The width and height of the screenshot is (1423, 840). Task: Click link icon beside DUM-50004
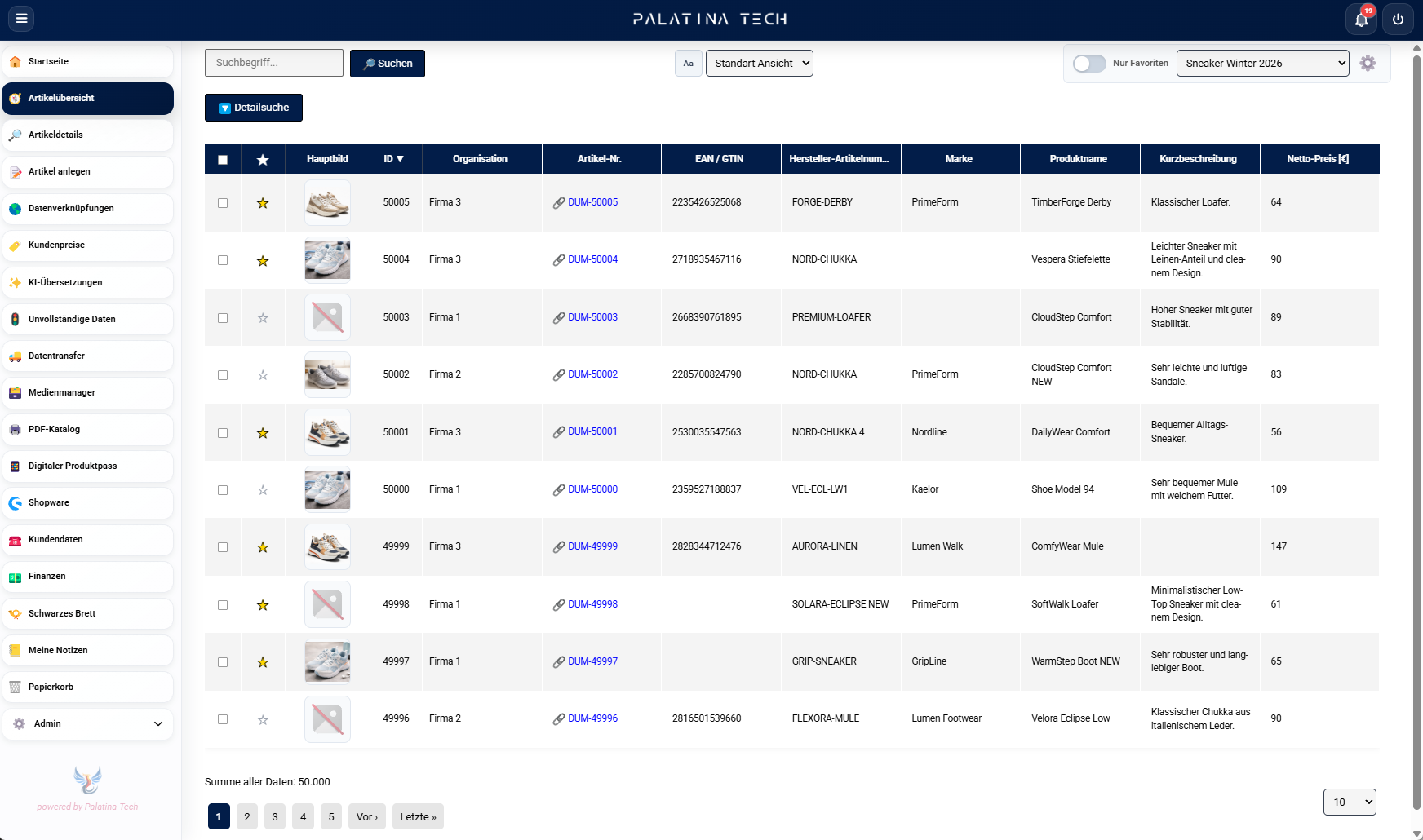pyautogui.click(x=559, y=260)
